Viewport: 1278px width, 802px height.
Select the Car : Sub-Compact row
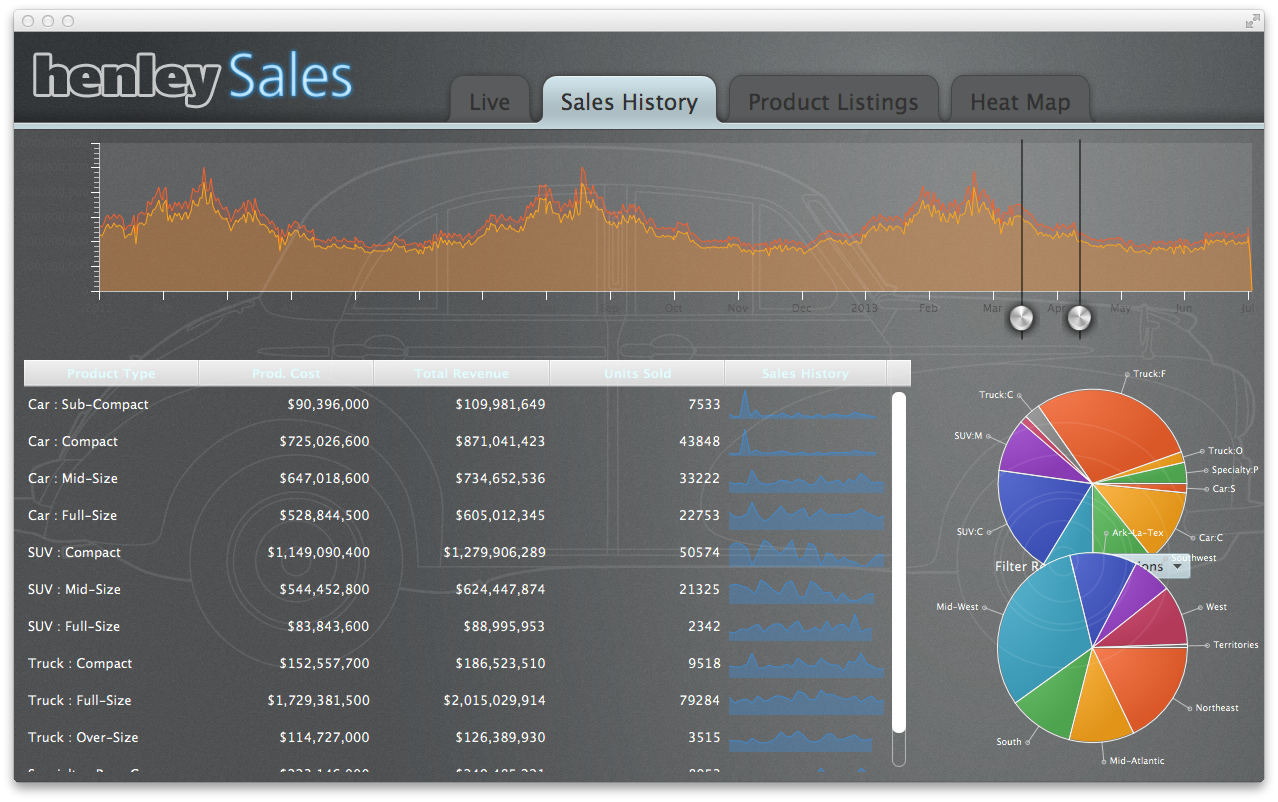coord(88,405)
